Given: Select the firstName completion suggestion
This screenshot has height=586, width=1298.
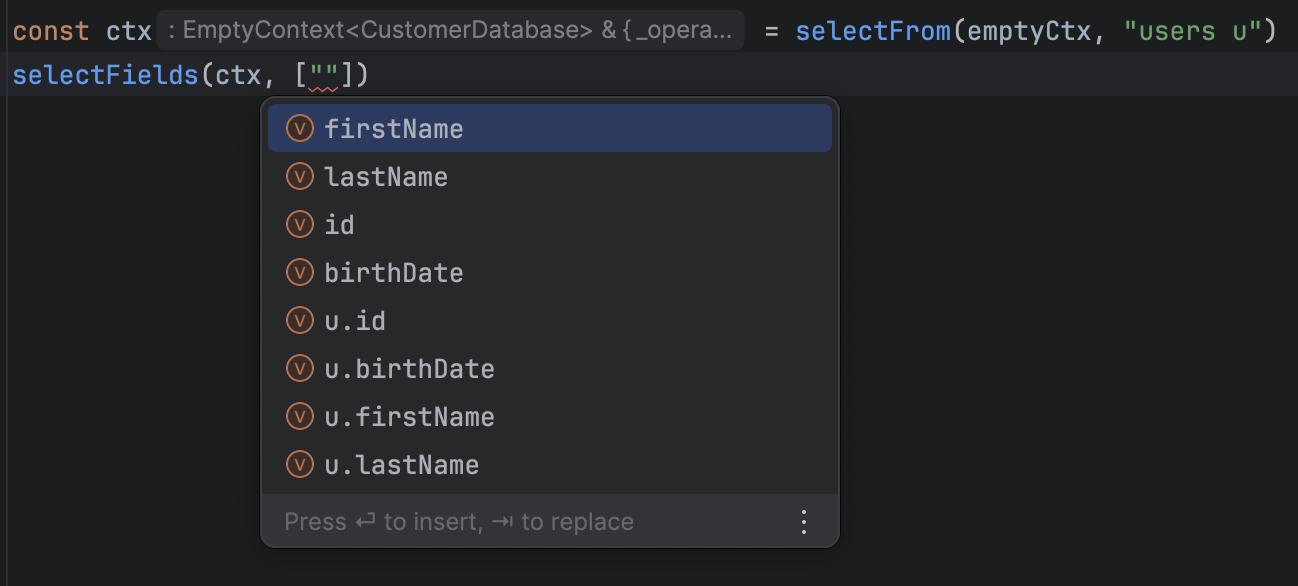Looking at the screenshot, I should click(549, 129).
